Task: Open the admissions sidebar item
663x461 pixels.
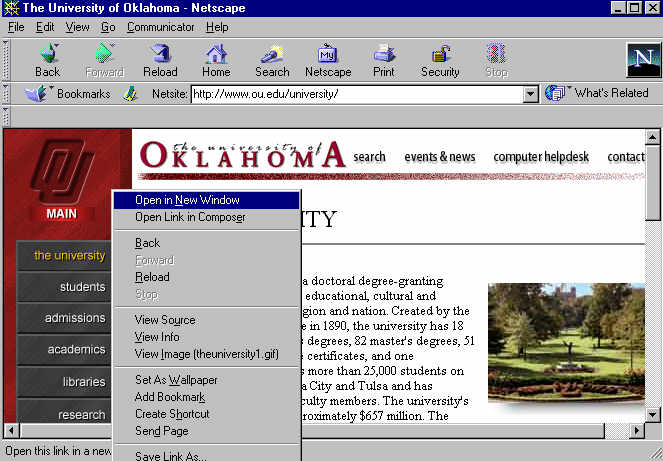Action: coord(64,318)
